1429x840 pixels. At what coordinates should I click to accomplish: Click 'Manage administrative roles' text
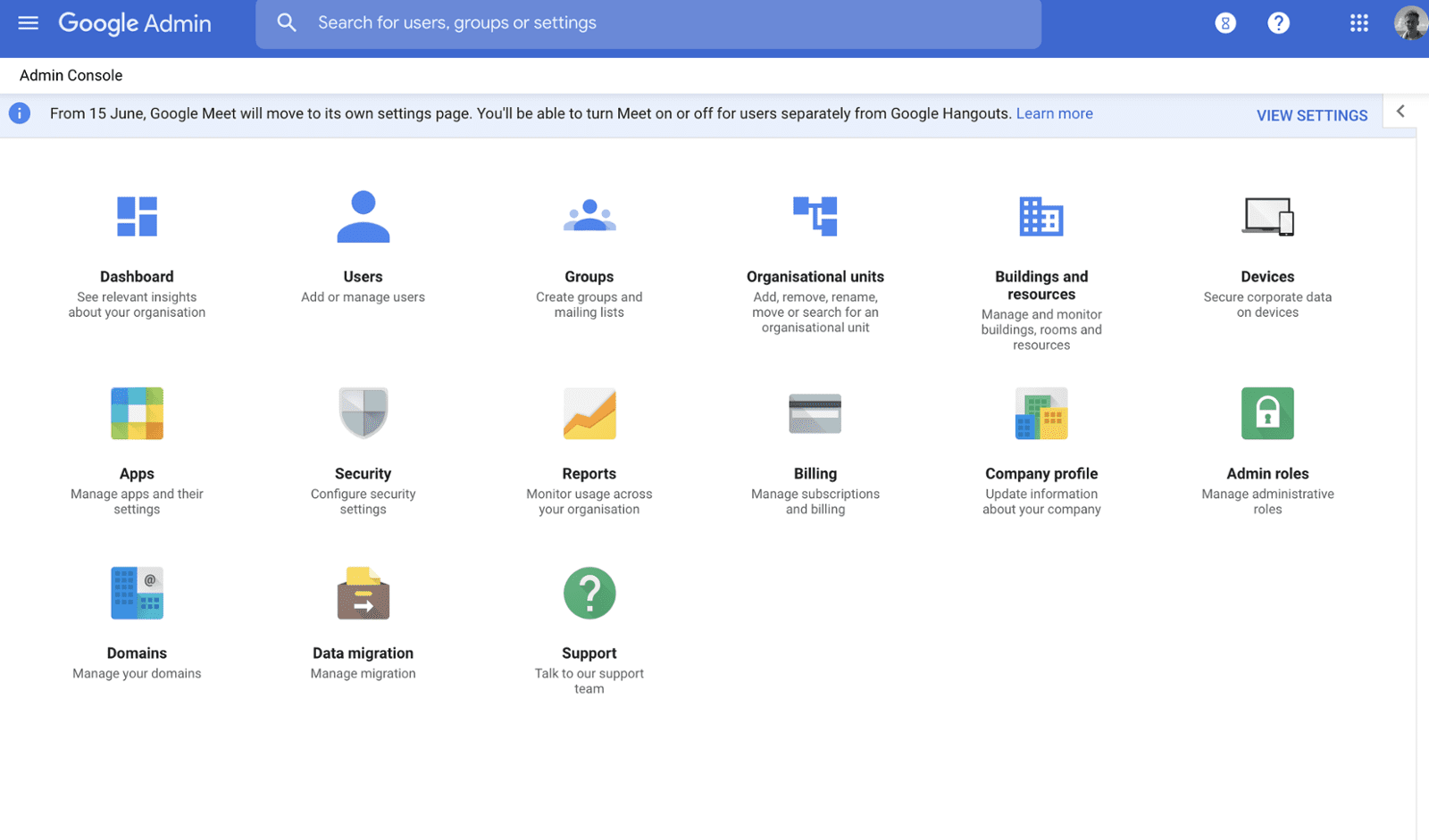tap(1267, 502)
